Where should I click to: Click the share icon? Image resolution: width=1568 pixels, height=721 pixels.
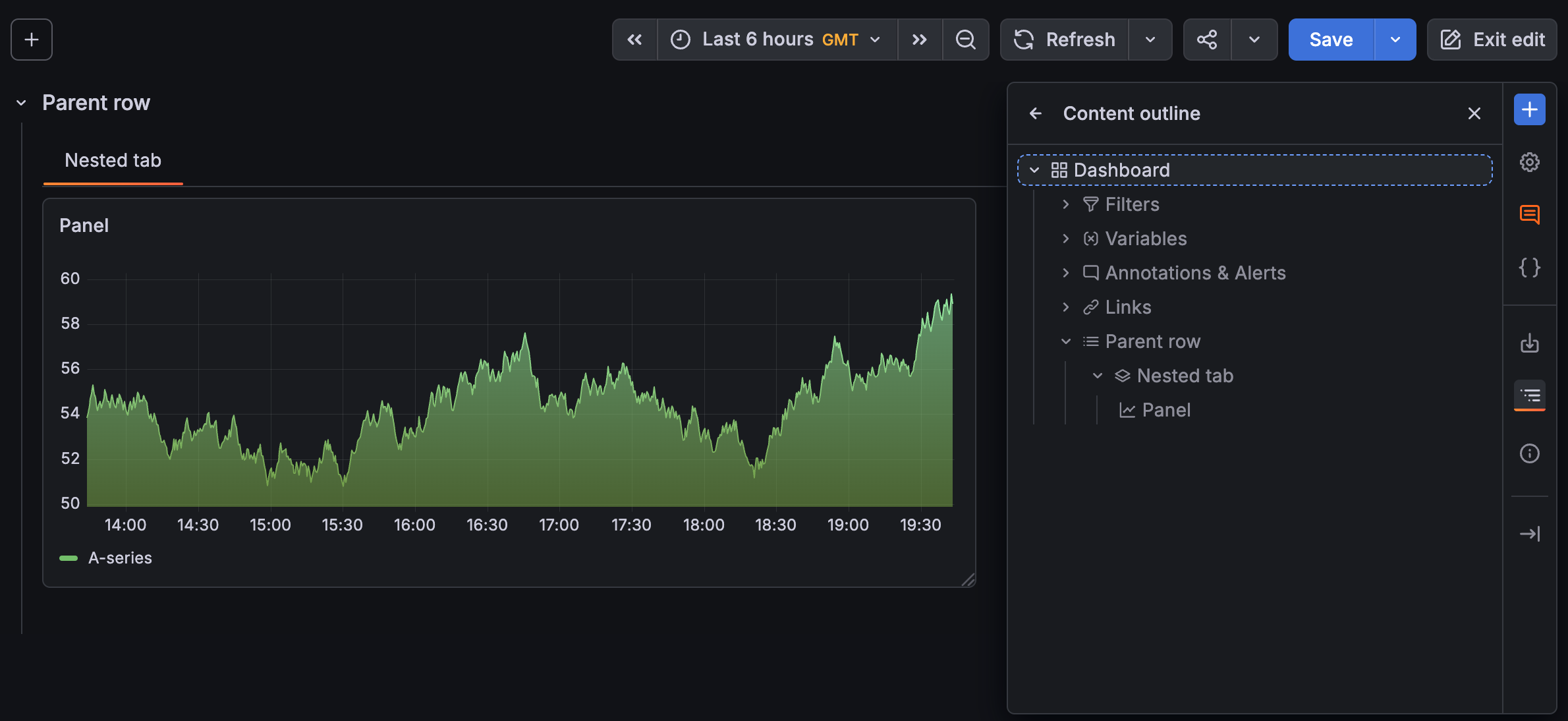point(1207,40)
